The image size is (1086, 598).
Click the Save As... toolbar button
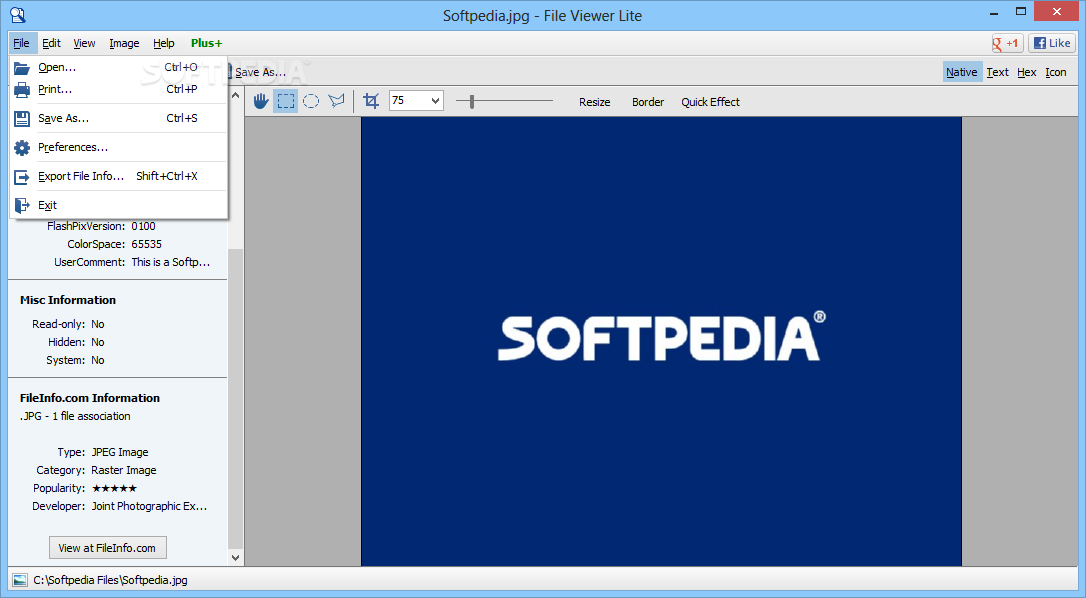point(256,72)
